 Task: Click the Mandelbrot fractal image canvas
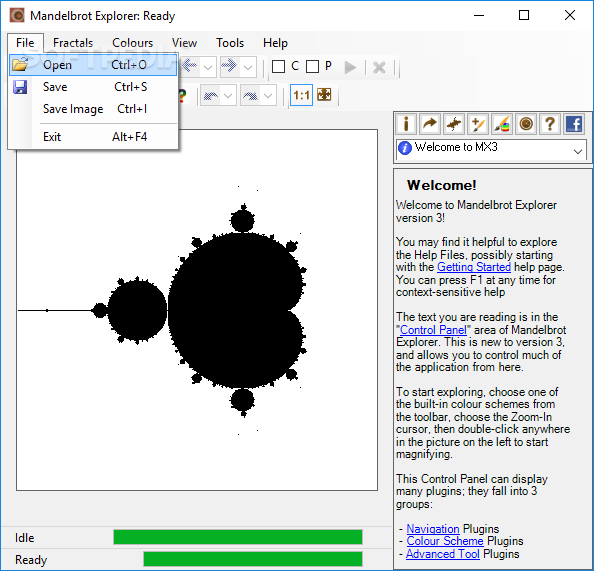point(197,310)
